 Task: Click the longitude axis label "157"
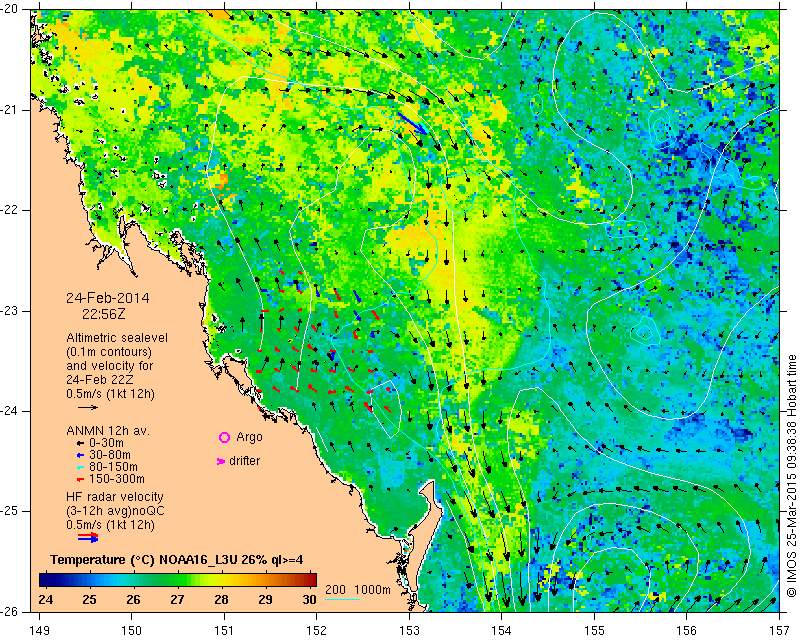click(780, 631)
